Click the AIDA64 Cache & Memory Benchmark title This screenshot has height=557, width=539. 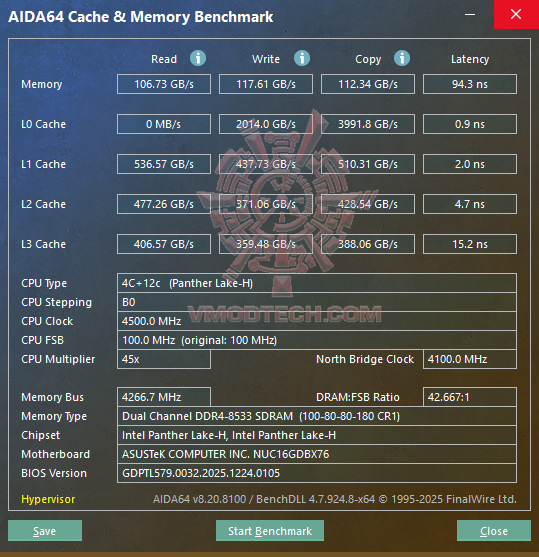[141, 17]
